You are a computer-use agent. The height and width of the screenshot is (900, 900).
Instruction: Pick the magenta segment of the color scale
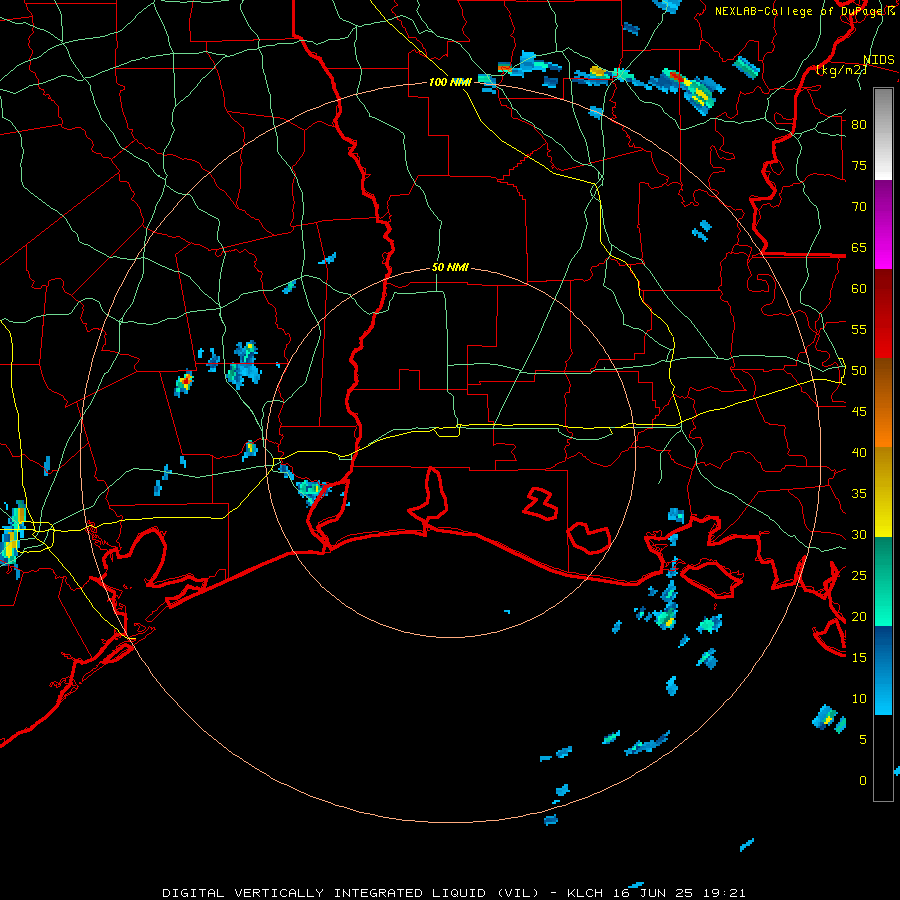[883, 224]
